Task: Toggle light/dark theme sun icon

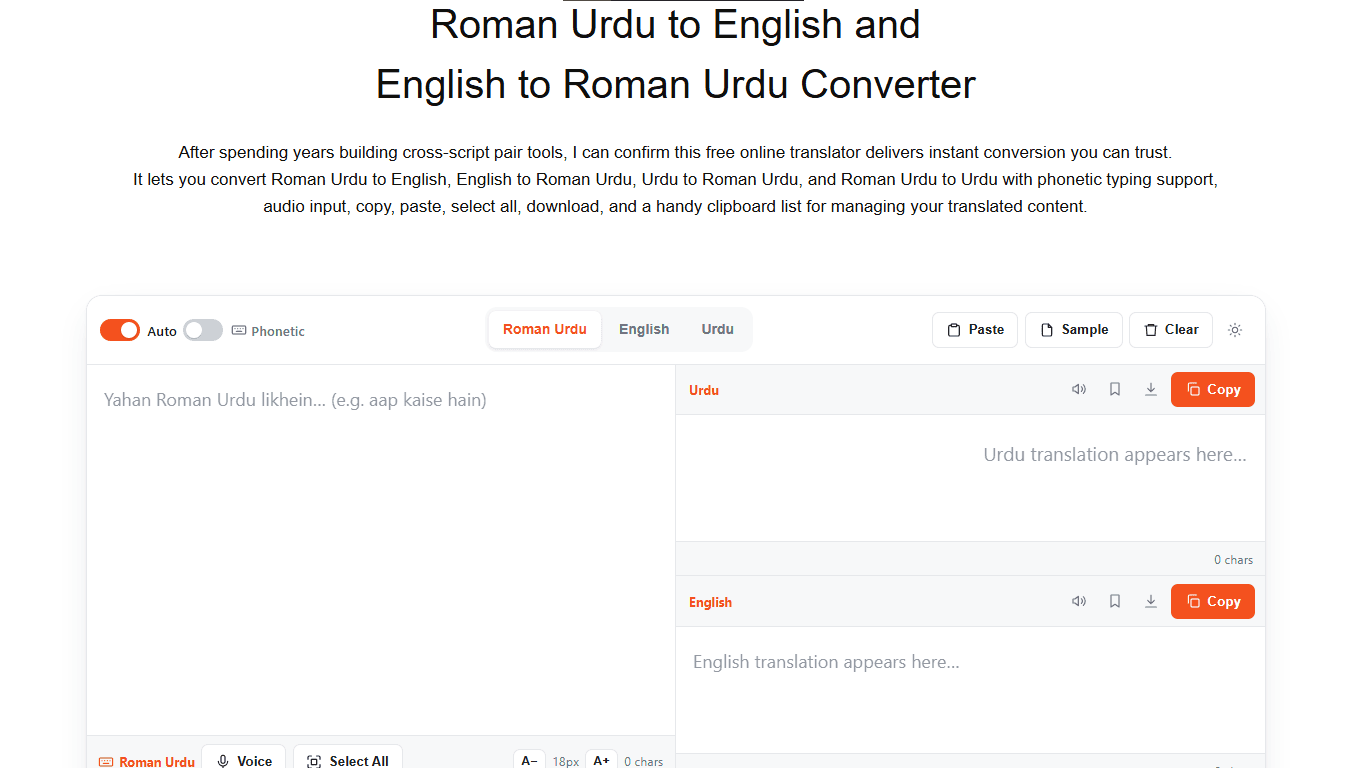Action: pos(1235,330)
